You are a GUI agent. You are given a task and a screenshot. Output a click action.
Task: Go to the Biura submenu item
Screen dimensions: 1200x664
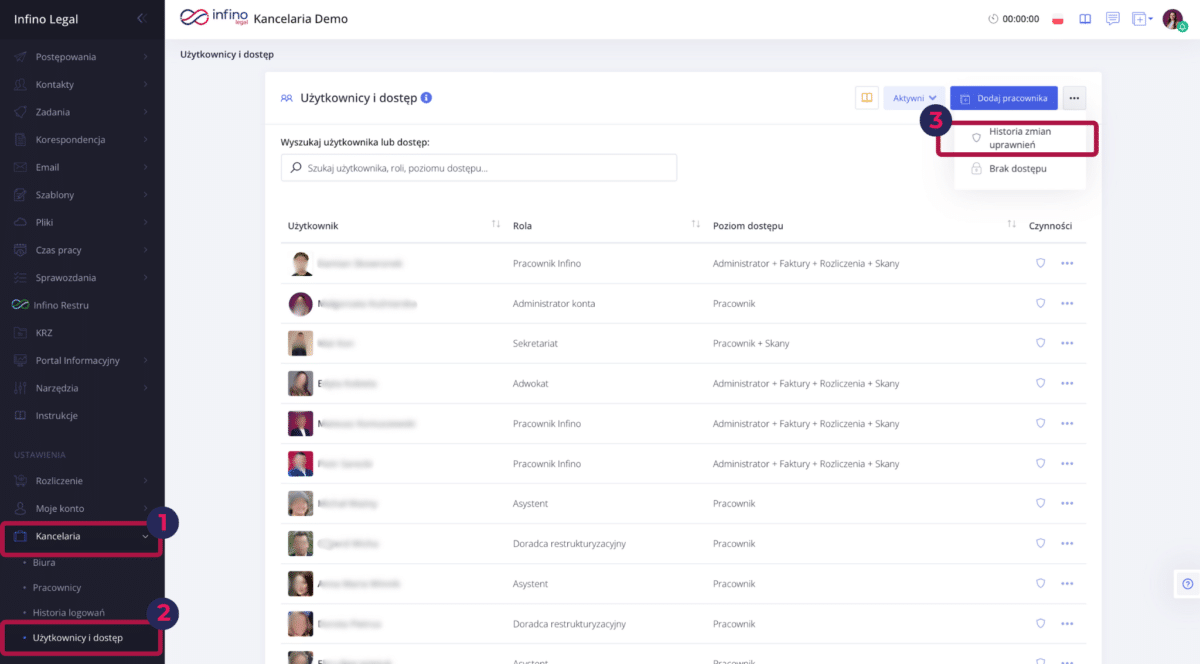tap(44, 563)
